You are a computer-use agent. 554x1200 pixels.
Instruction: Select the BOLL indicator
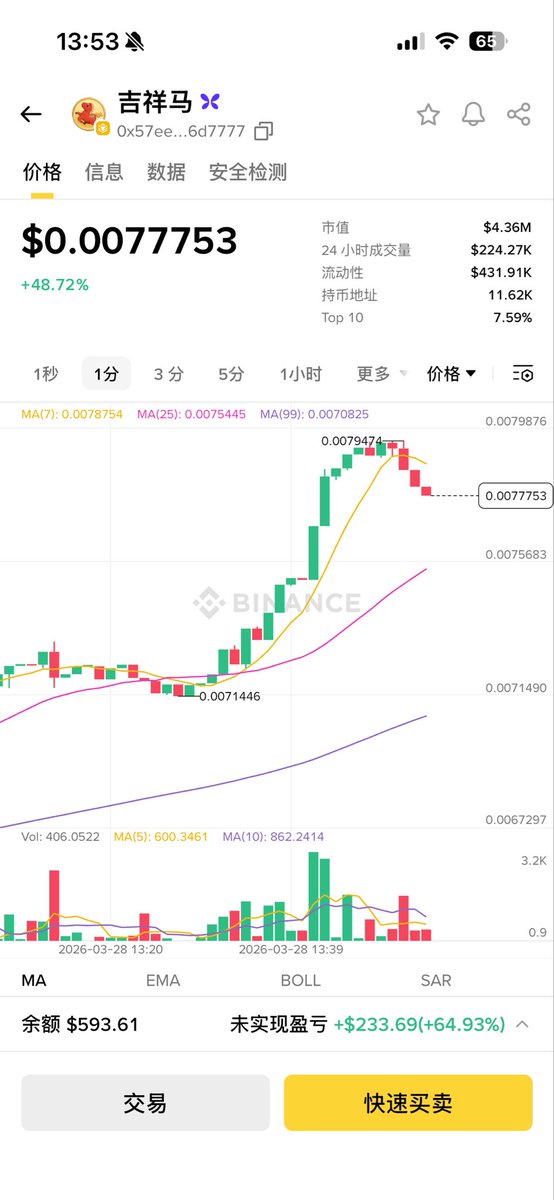point(301,980)
